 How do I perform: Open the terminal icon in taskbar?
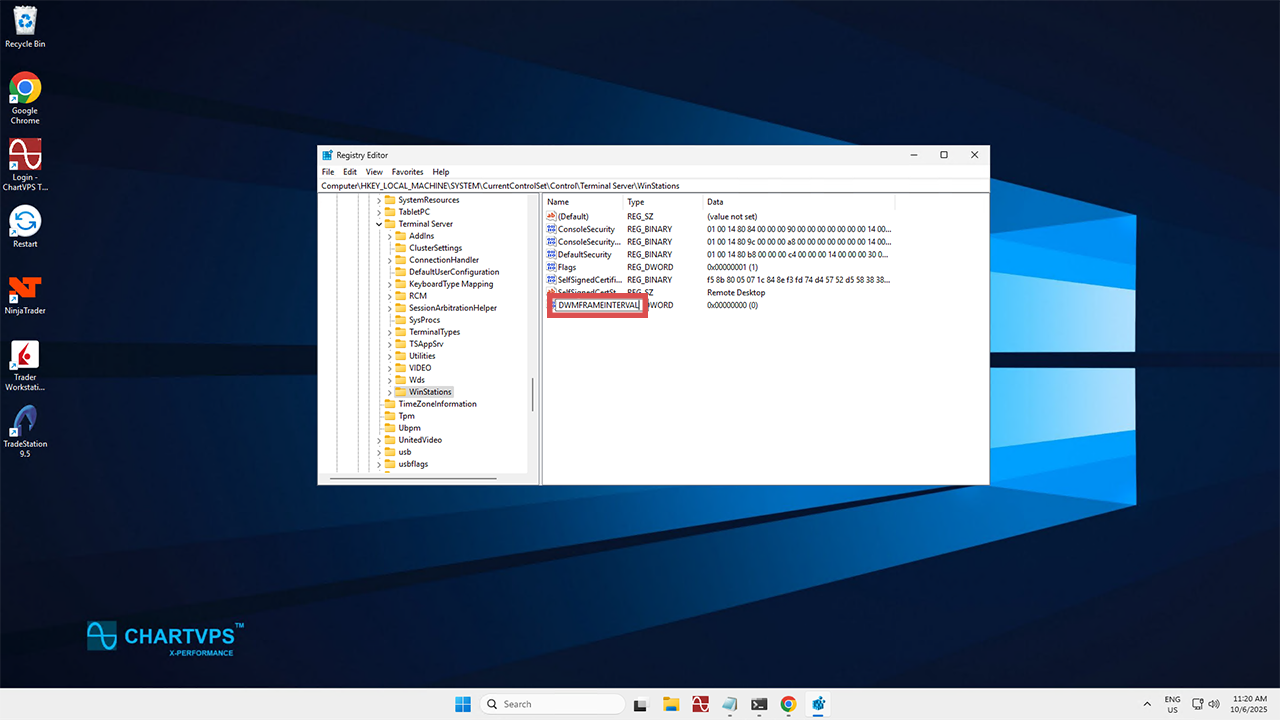(759, 704)
